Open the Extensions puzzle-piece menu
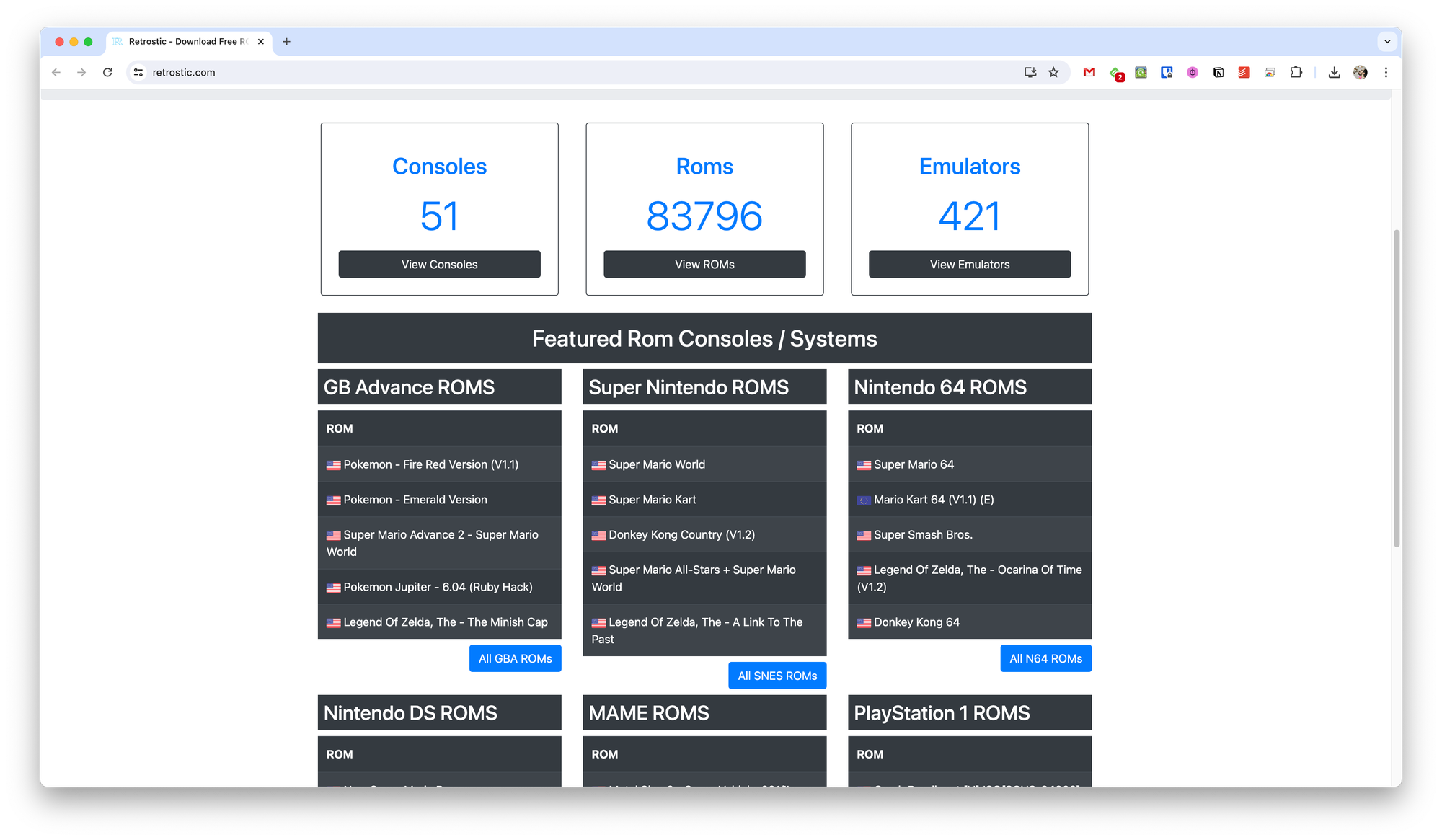This screenshot has width=1442, height=840. [1296, 72]
